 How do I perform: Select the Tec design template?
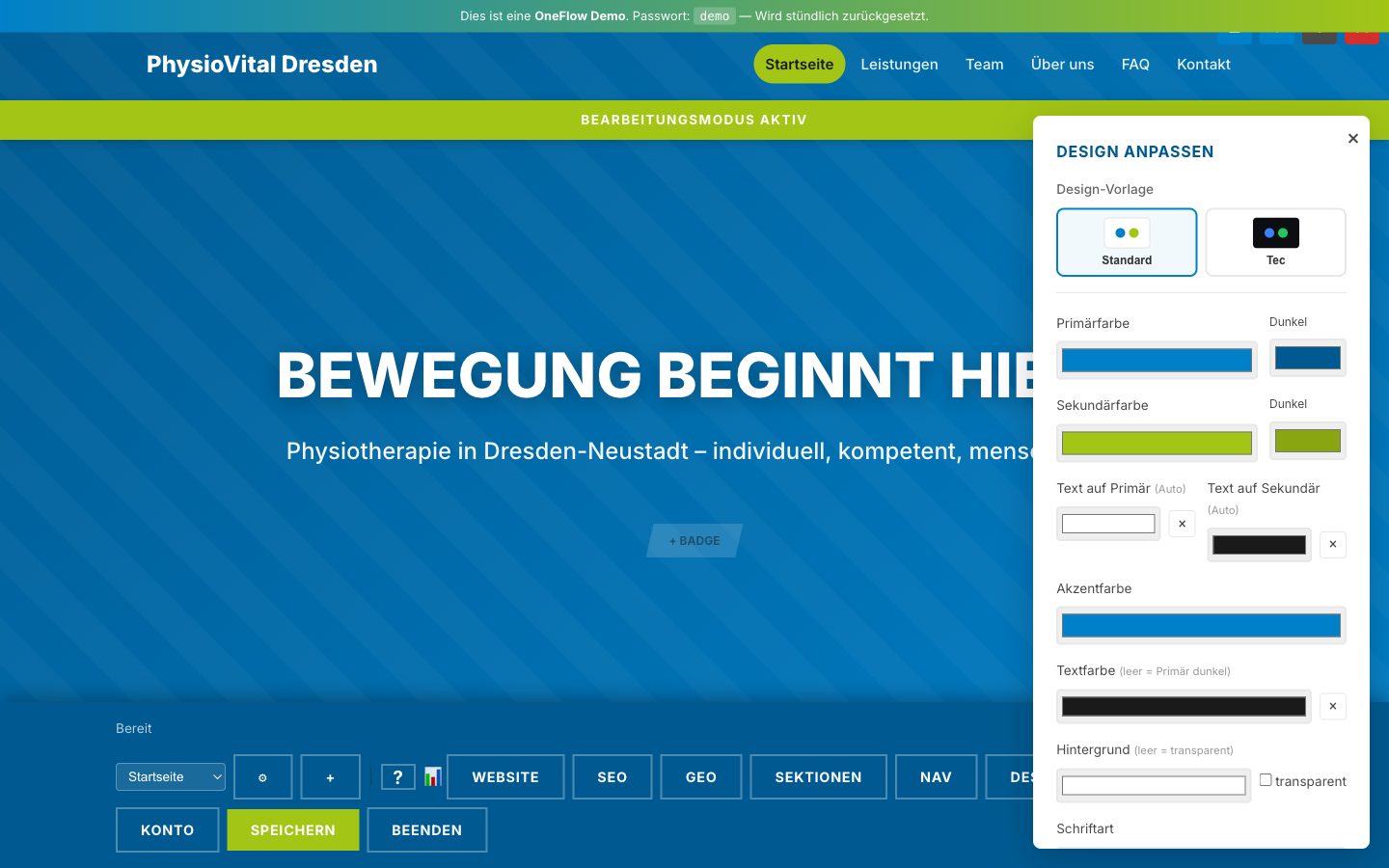1275,242
